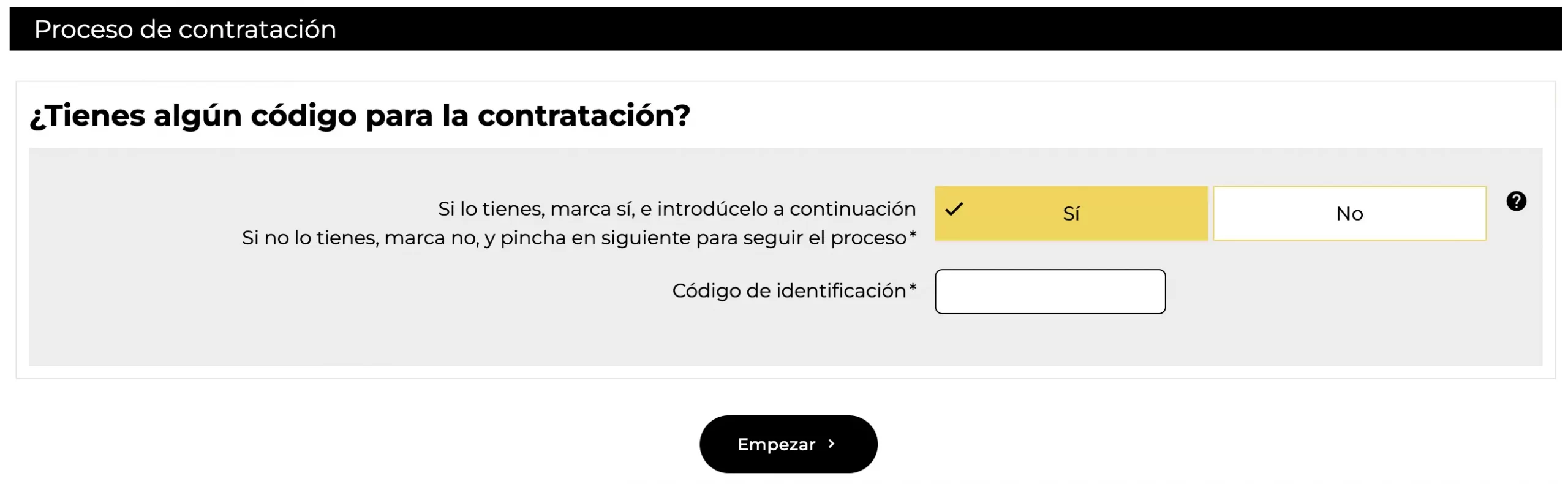Choose the No option

pyautogui.click(x=1349, y=213)
